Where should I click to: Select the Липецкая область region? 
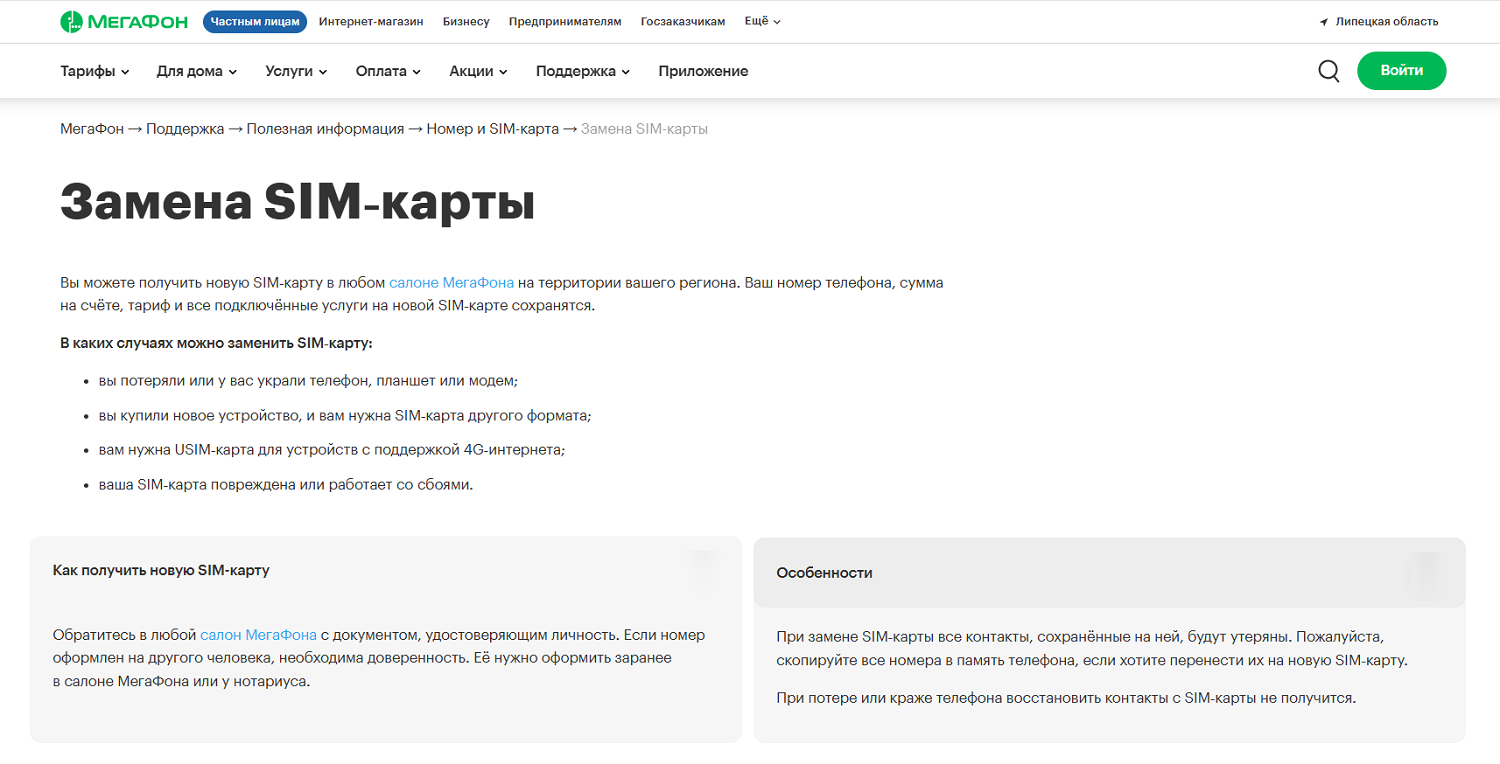1379,21
